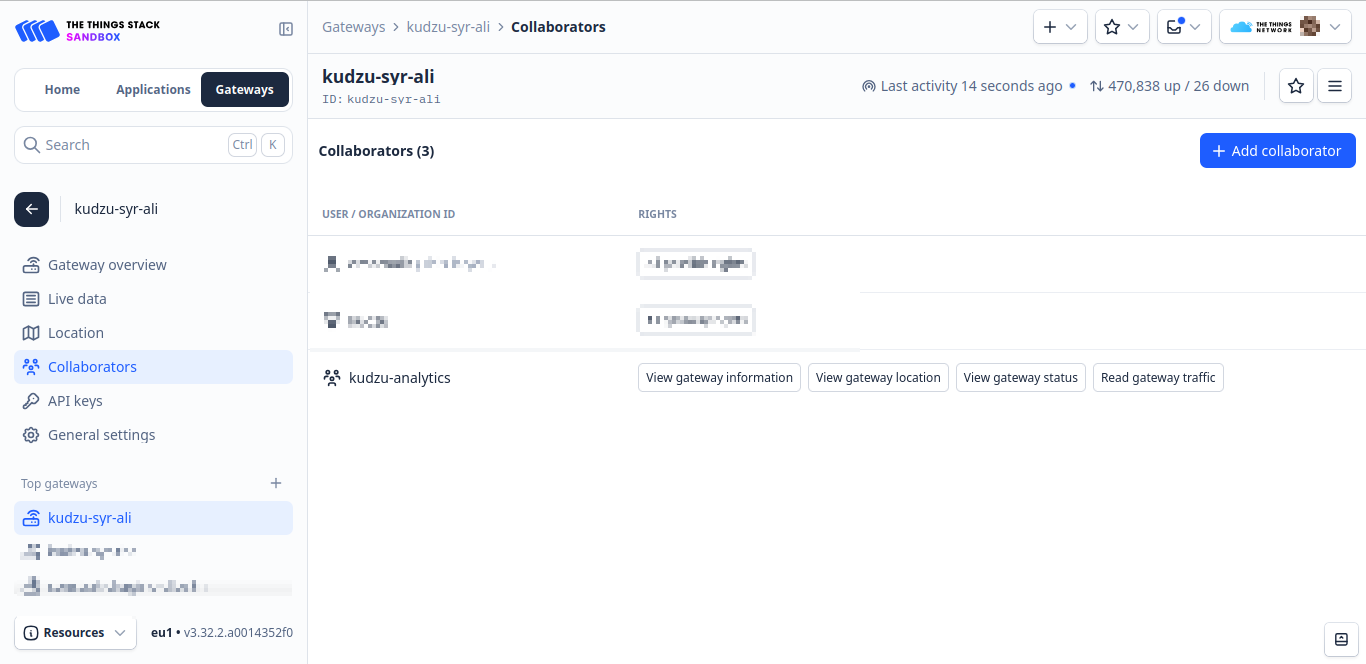This screenshot has width=1366, height=664.
Task: Collapse the sidebar with the panel icon
Action: pos(286,29)
